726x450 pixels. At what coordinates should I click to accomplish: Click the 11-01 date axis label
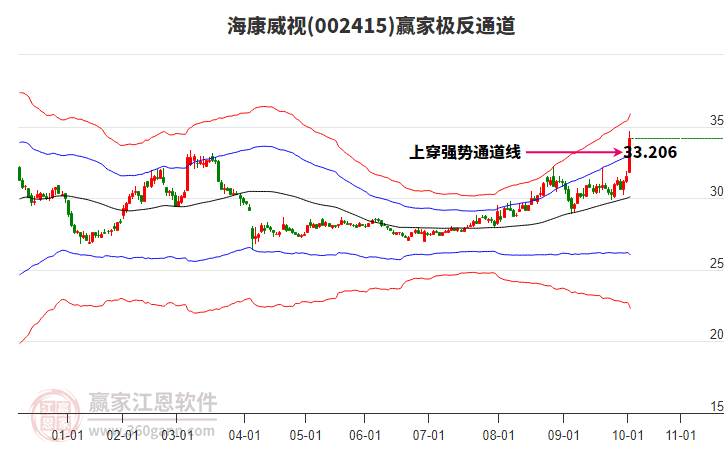tap(681, 435)
